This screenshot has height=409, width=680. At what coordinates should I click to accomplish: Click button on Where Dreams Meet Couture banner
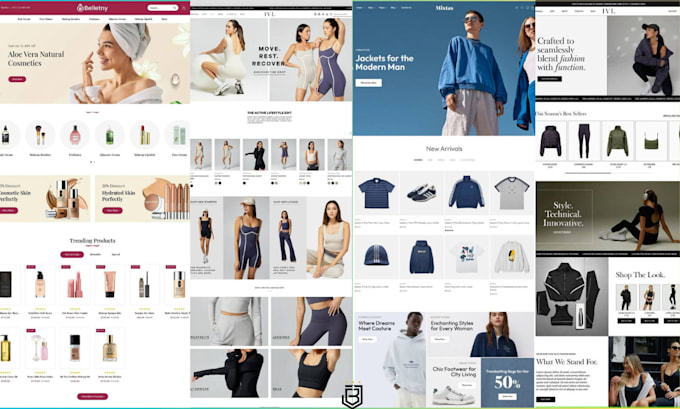[x=367, y=339]
